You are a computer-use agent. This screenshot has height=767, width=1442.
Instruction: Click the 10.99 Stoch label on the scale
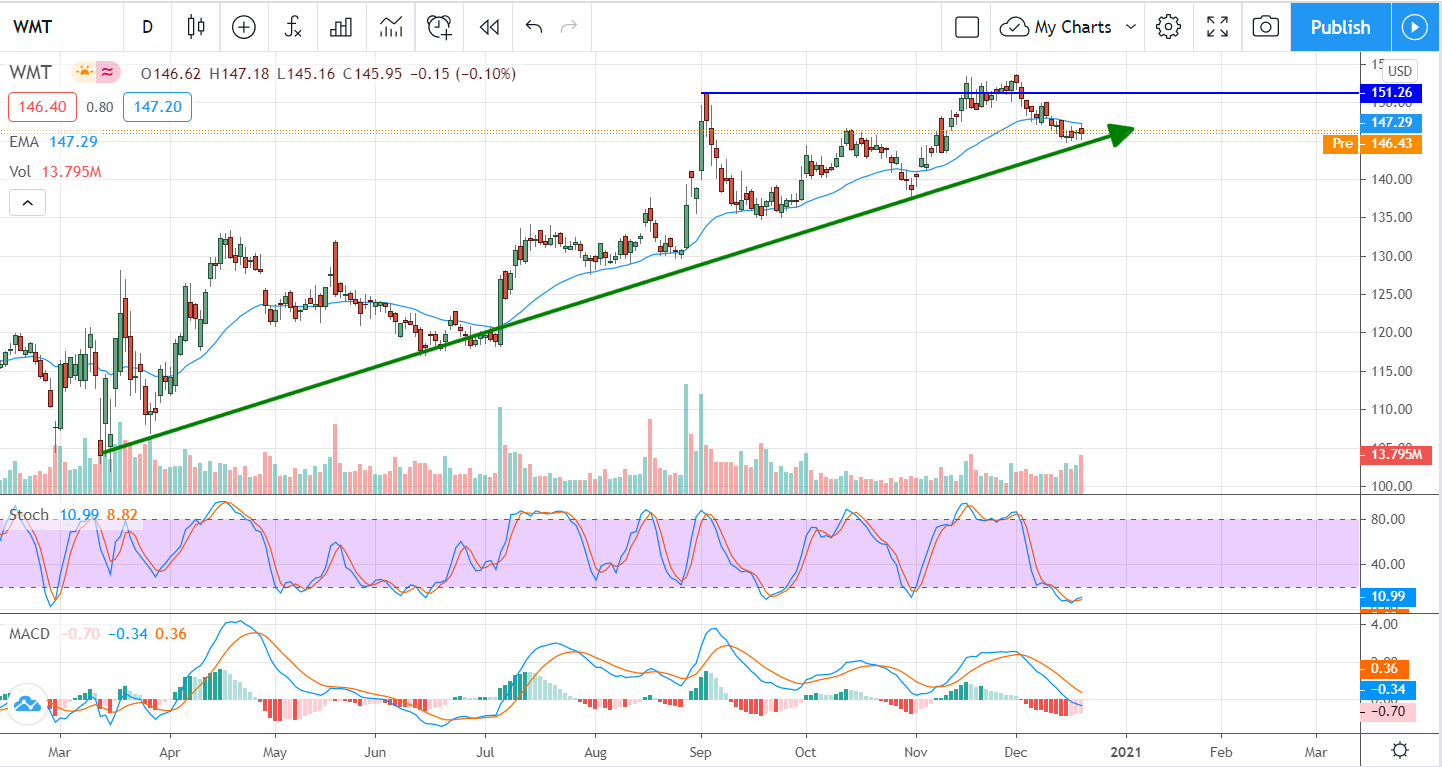1388,597
